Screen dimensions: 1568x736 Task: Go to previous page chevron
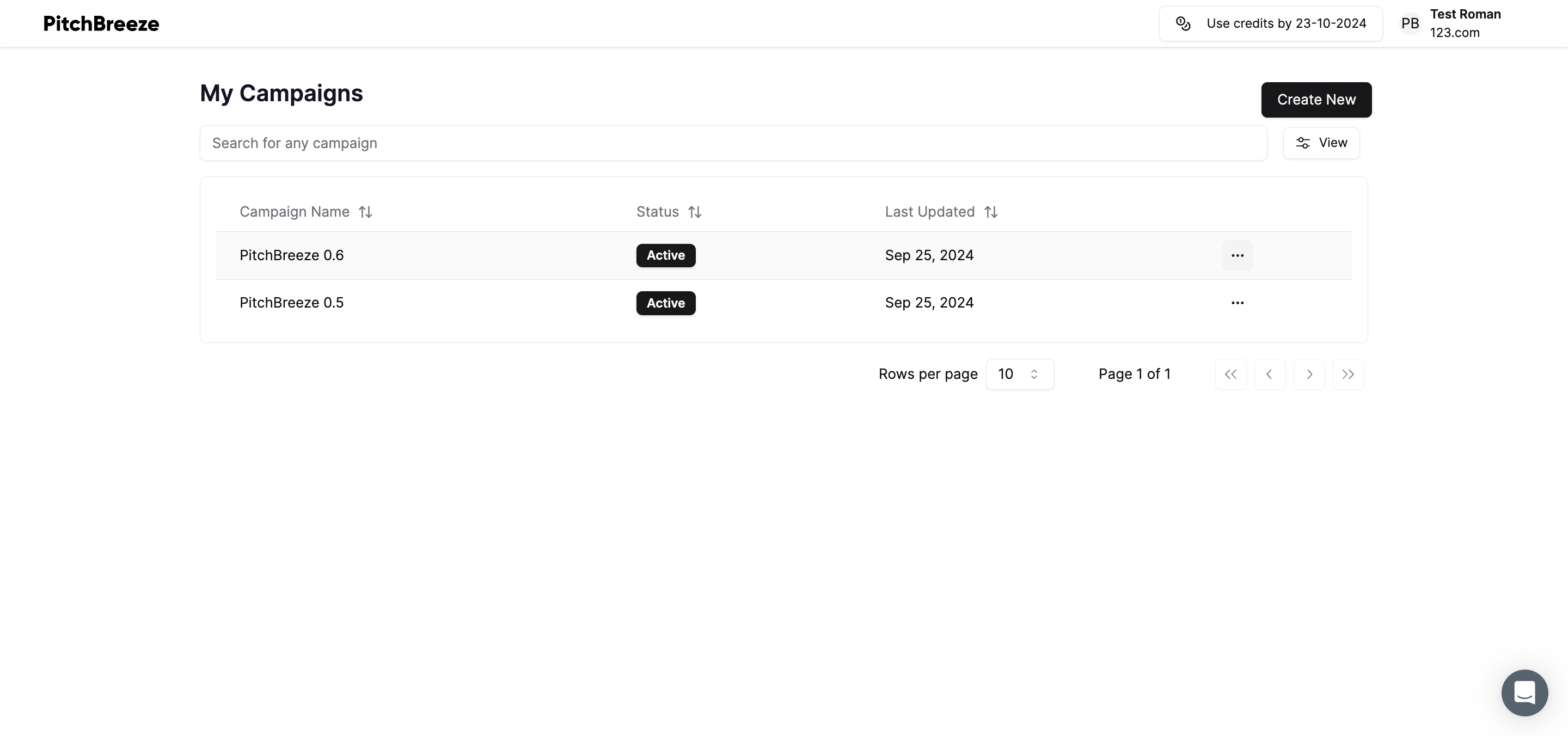(1270, 375)
